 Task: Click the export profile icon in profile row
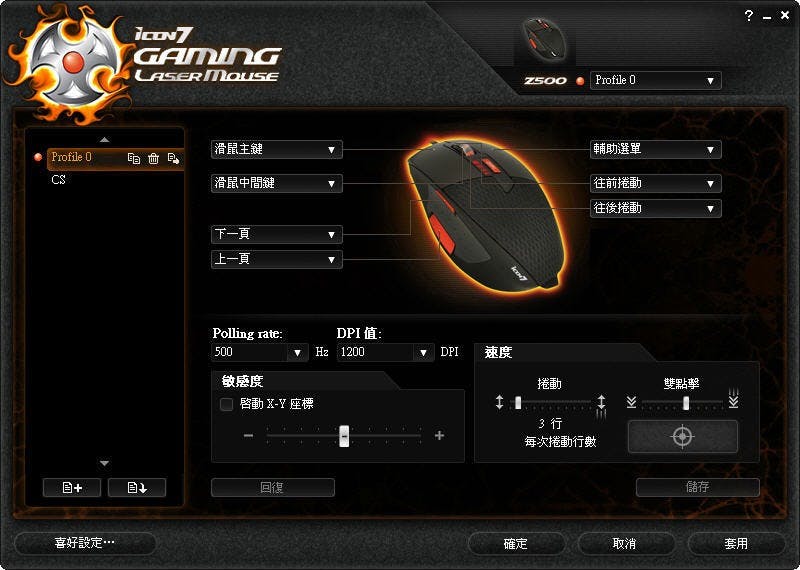(x=173, y=159)
